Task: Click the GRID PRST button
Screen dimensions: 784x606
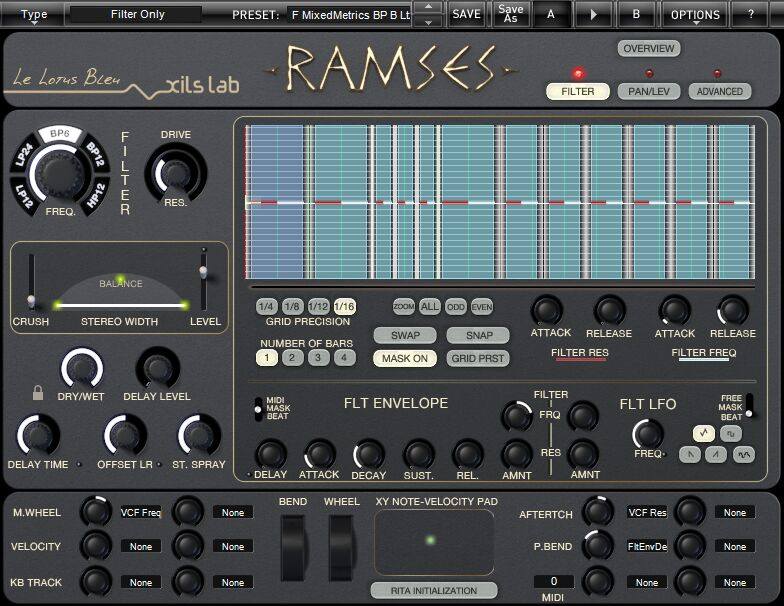Action: pos(478,358)
